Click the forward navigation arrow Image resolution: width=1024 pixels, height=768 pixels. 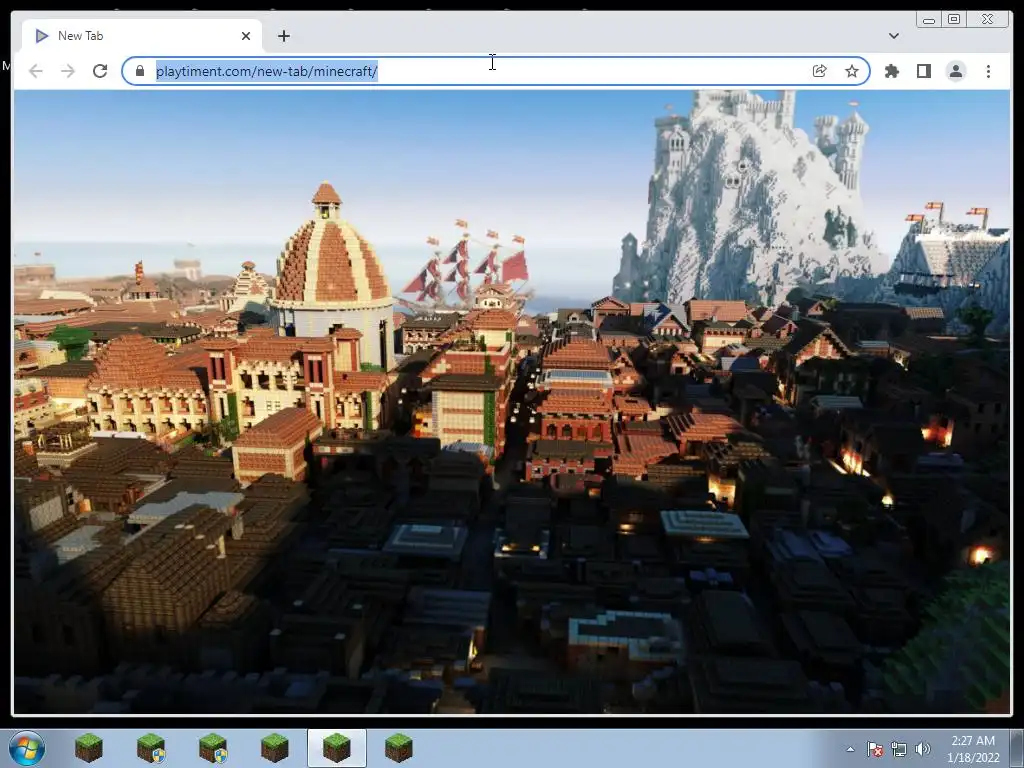(x=68, y=71)
